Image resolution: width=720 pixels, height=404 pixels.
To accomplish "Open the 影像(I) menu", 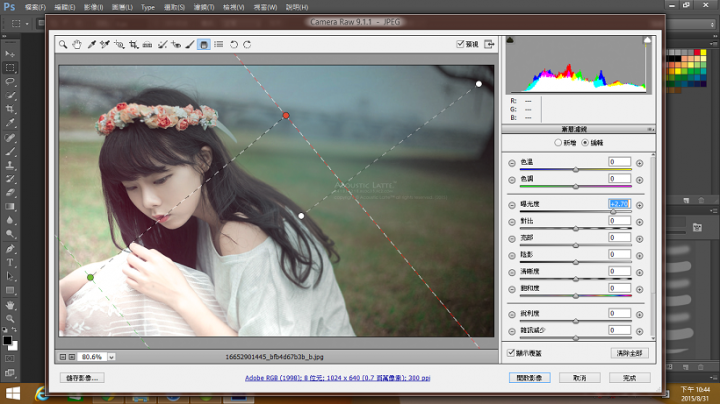I will pyautogui.click(x=94, y=7).
